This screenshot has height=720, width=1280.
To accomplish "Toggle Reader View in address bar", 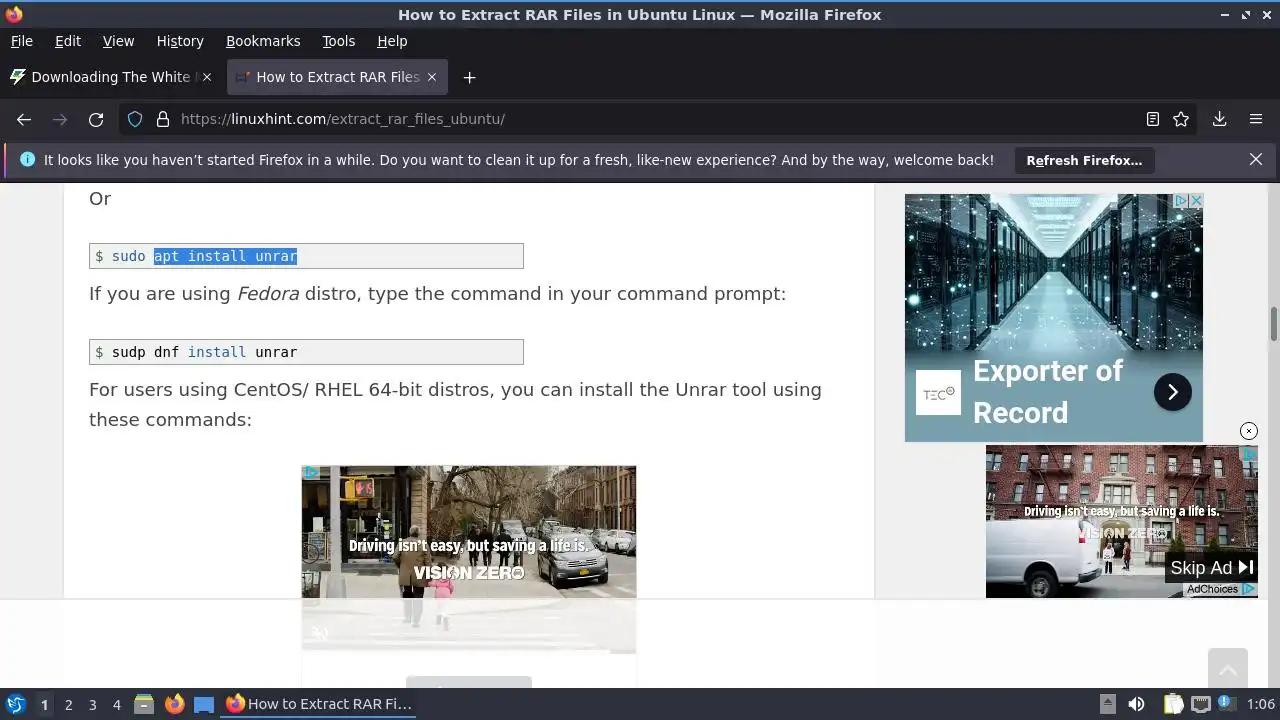I will pos(1152,119).
